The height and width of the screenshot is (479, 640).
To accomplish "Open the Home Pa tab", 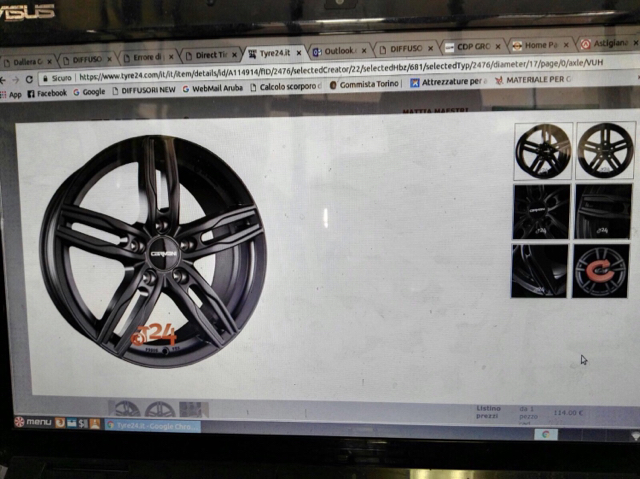I will (x=541, y=45).
